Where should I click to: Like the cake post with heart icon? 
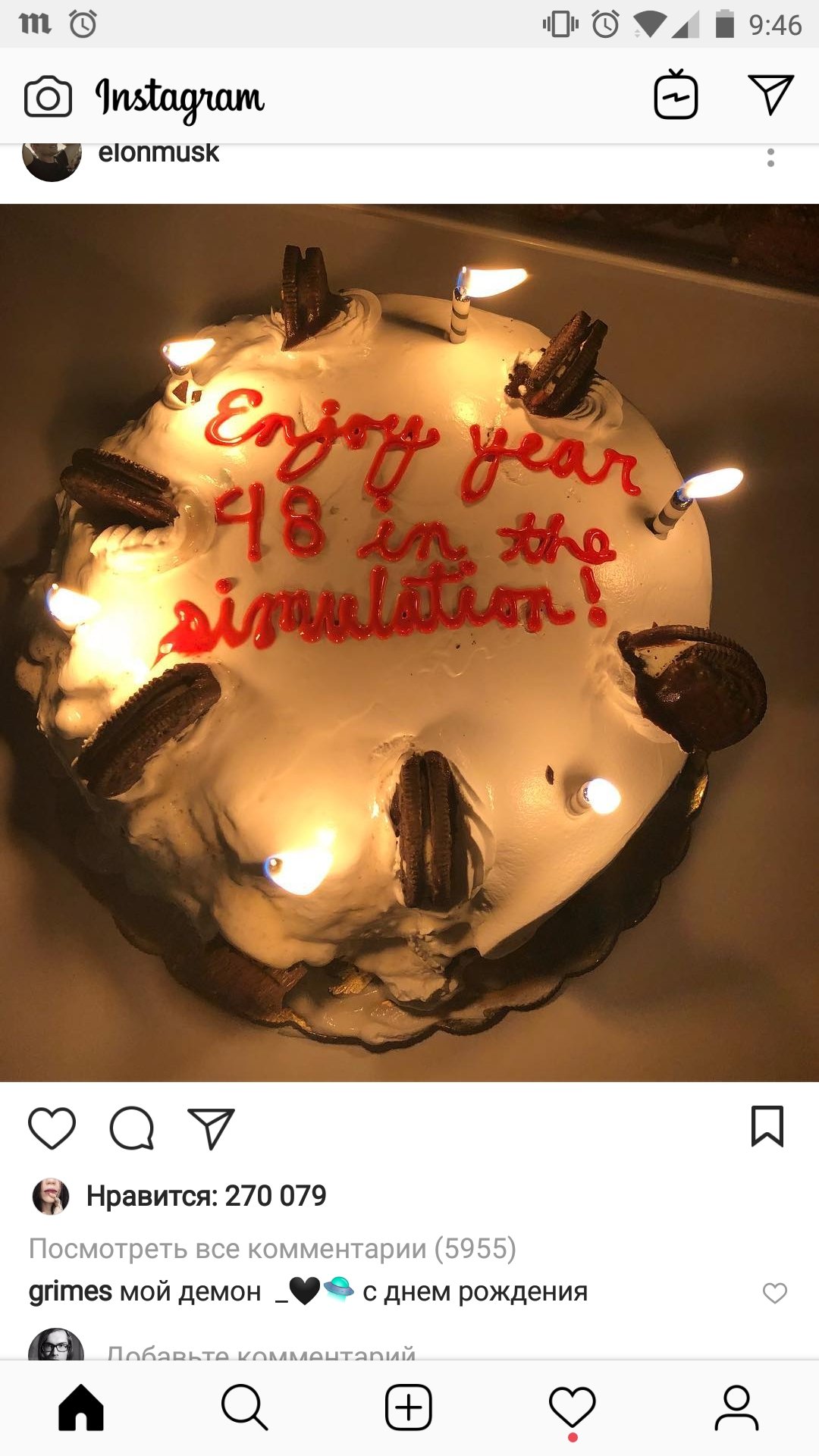point(52,1128)
